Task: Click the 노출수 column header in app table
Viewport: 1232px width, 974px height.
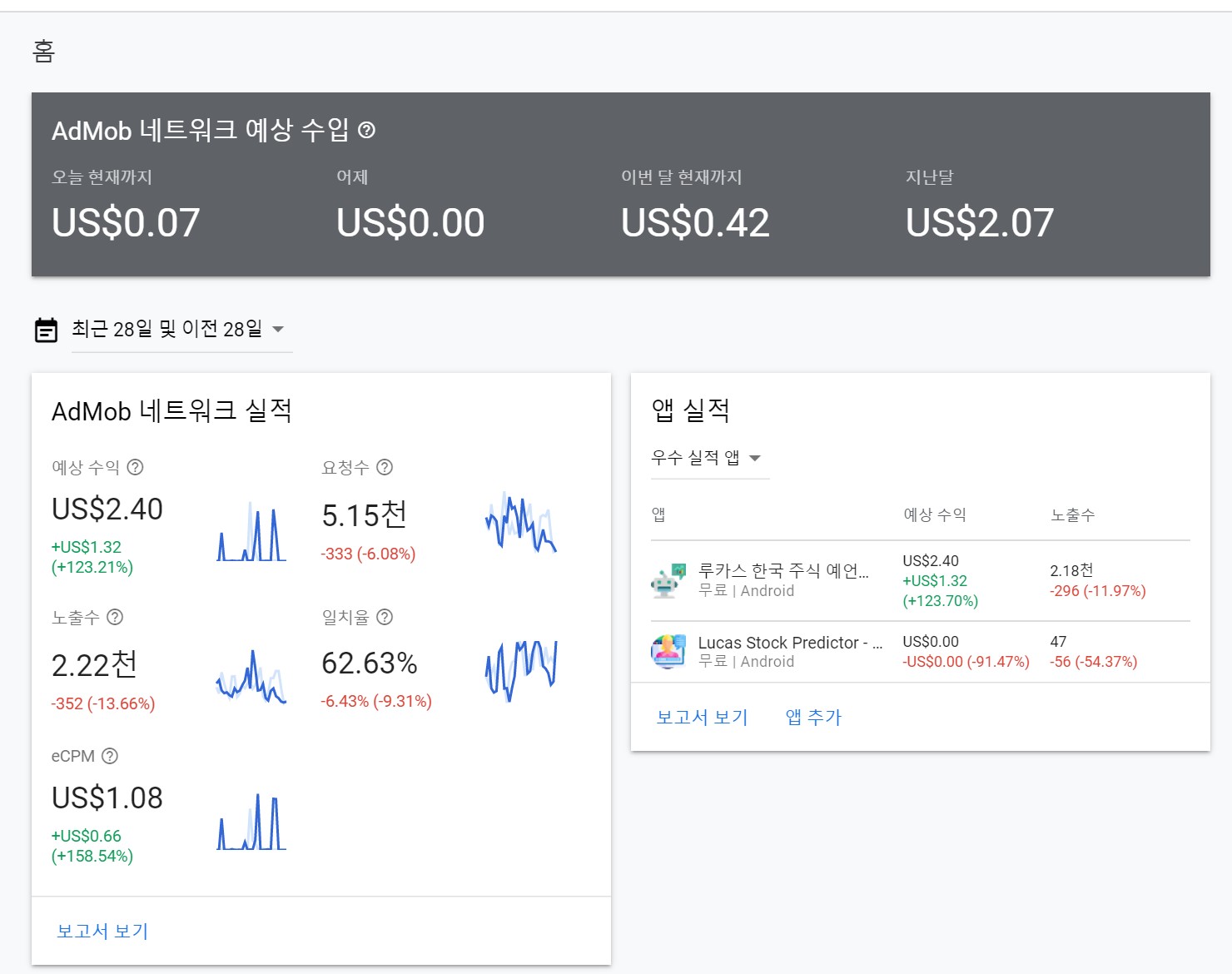Action: coord(1072,514)
